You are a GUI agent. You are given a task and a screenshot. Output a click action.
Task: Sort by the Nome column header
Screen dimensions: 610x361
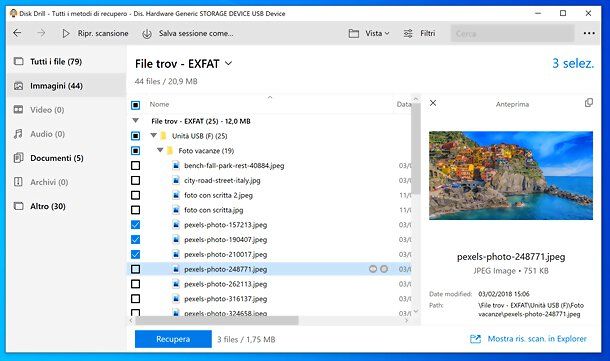159,104
